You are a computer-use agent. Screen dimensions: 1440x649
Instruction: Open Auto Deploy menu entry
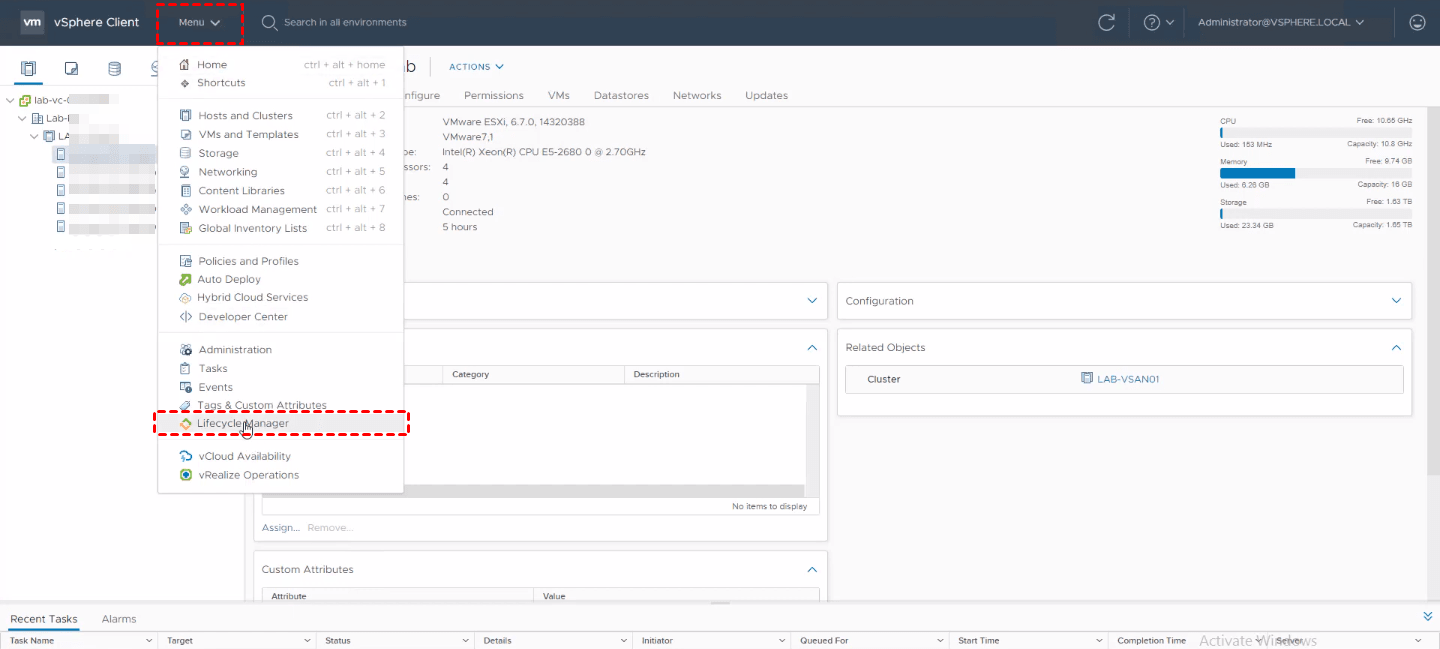(229, 279)
